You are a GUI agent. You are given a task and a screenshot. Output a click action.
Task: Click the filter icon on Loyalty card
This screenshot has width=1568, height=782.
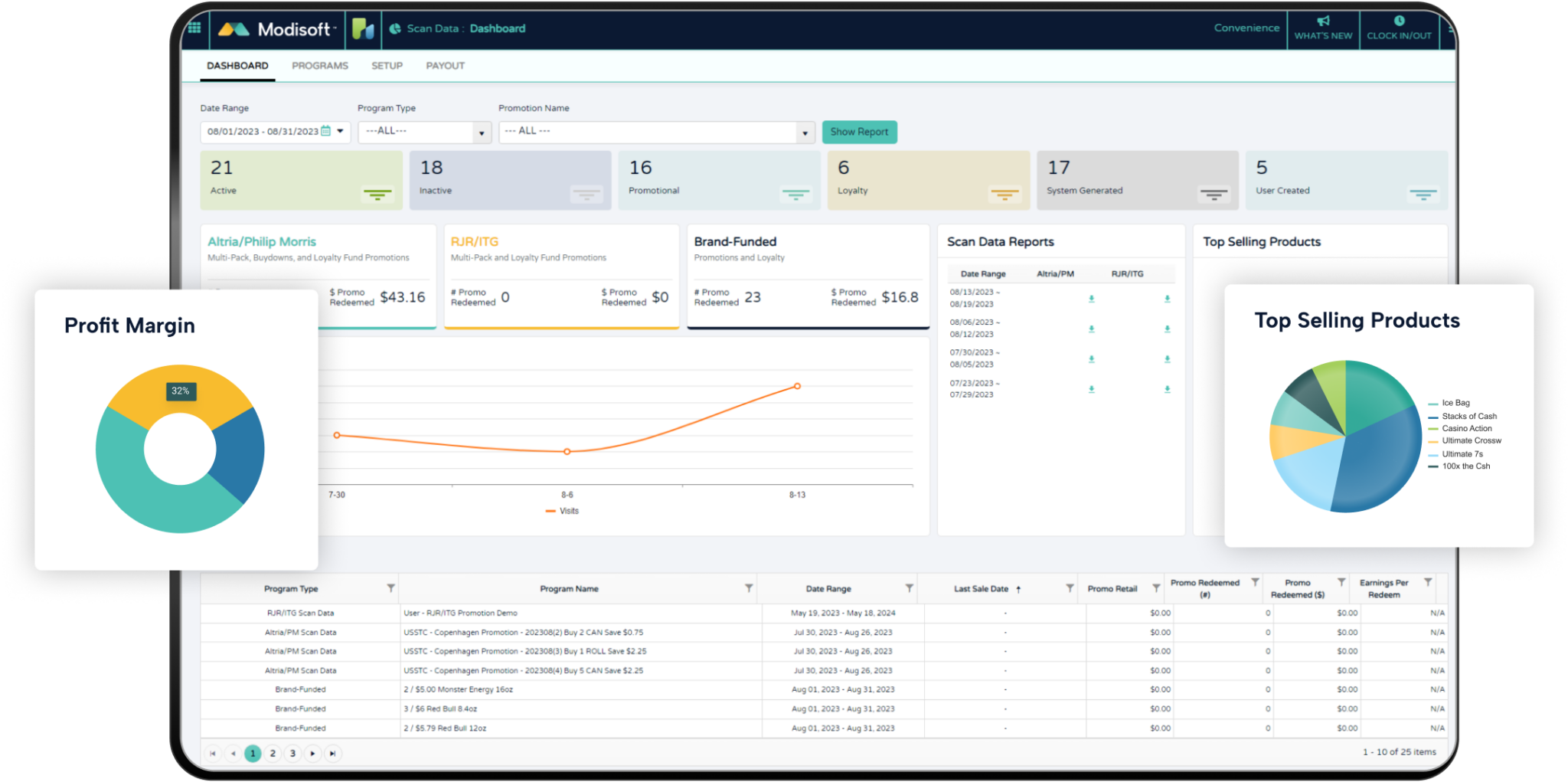1004,195
